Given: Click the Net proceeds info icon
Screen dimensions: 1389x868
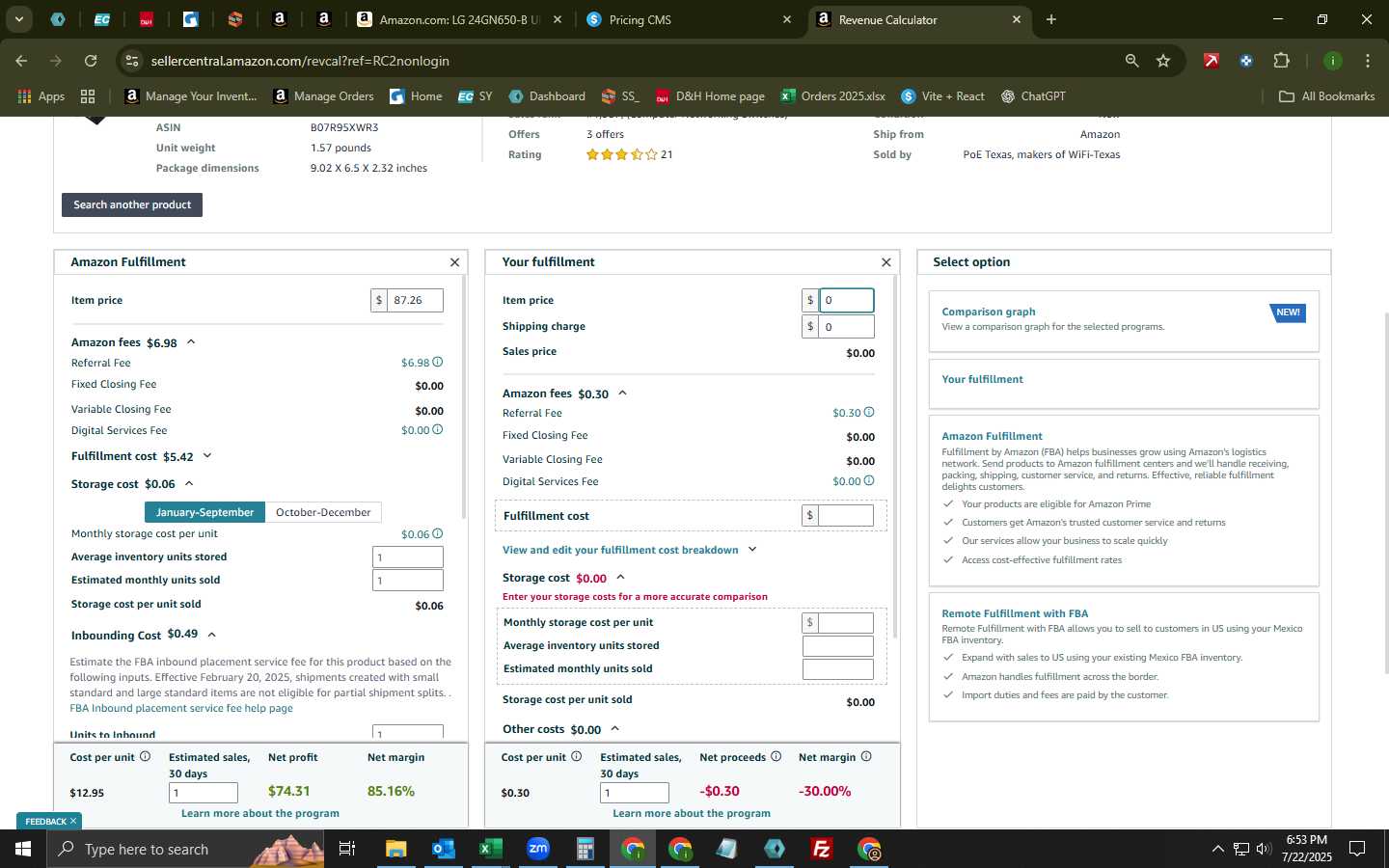Looking at the screenshot, I should (x=776, y=757).
